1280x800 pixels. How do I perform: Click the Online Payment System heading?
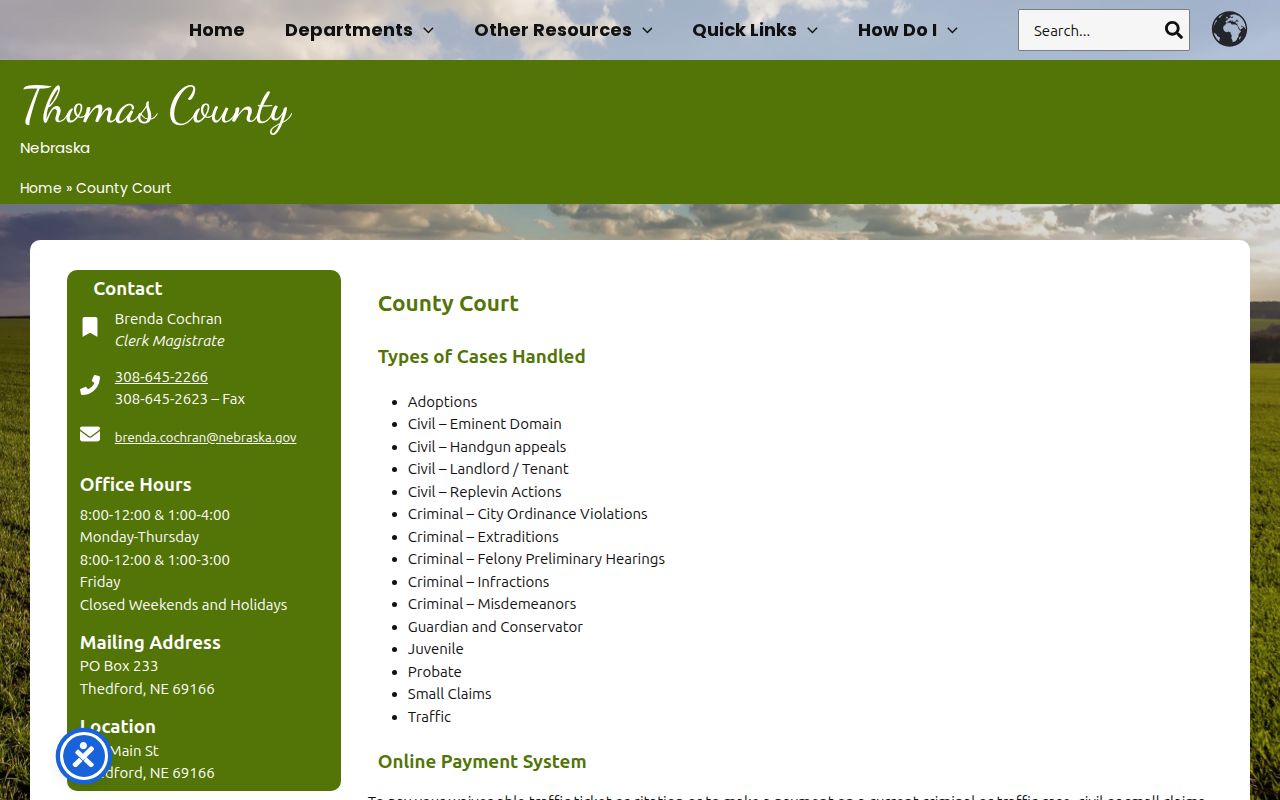coord(482,762)
